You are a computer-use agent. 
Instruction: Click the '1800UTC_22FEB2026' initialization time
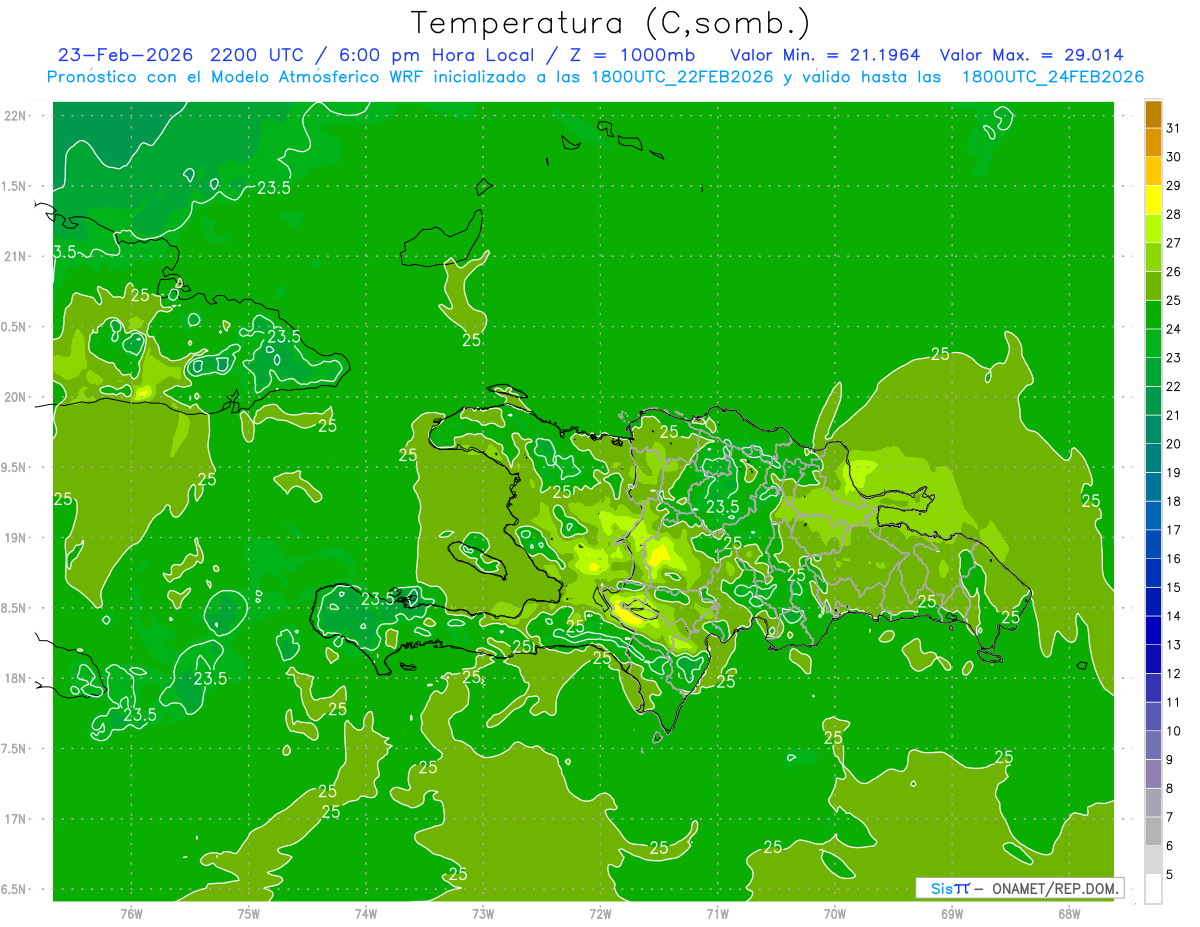[681, 77]
